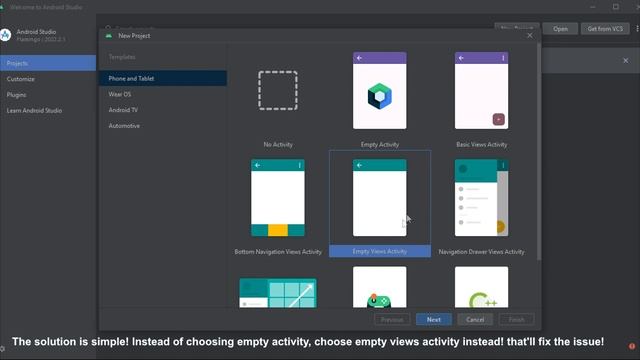Click the Templates heading text
The height and width of the screenshot is (360, 640).
pos(122,57)
